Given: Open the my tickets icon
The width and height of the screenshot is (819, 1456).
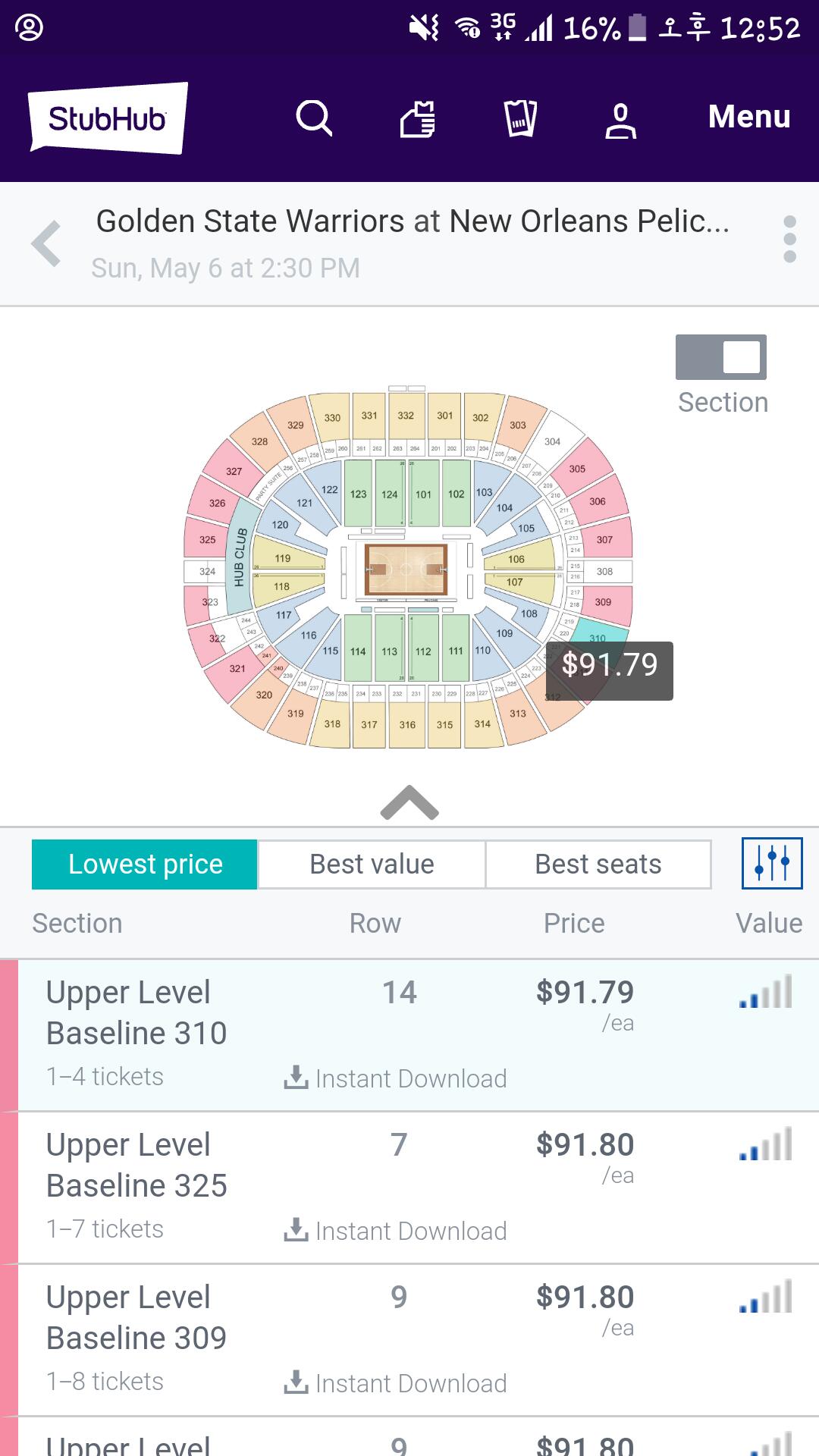Looking at the screenshot, I should 520,118.
